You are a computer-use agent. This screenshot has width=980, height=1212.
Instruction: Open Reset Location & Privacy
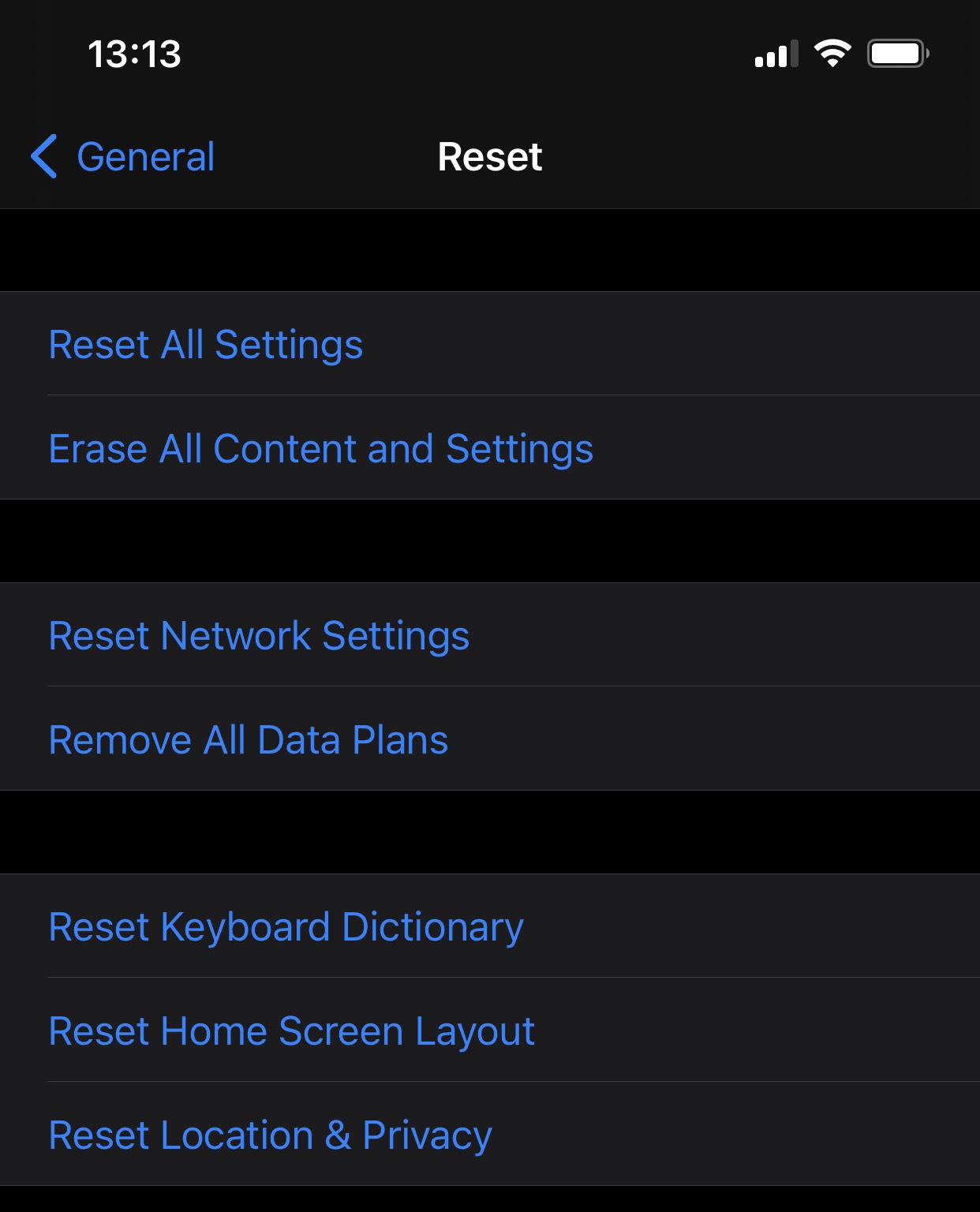click(x=490, y=1134)
